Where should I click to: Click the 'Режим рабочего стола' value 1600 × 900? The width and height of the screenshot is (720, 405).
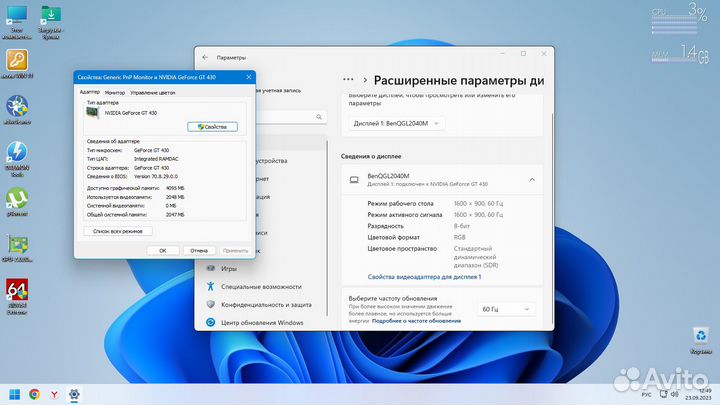coord(478,203)
